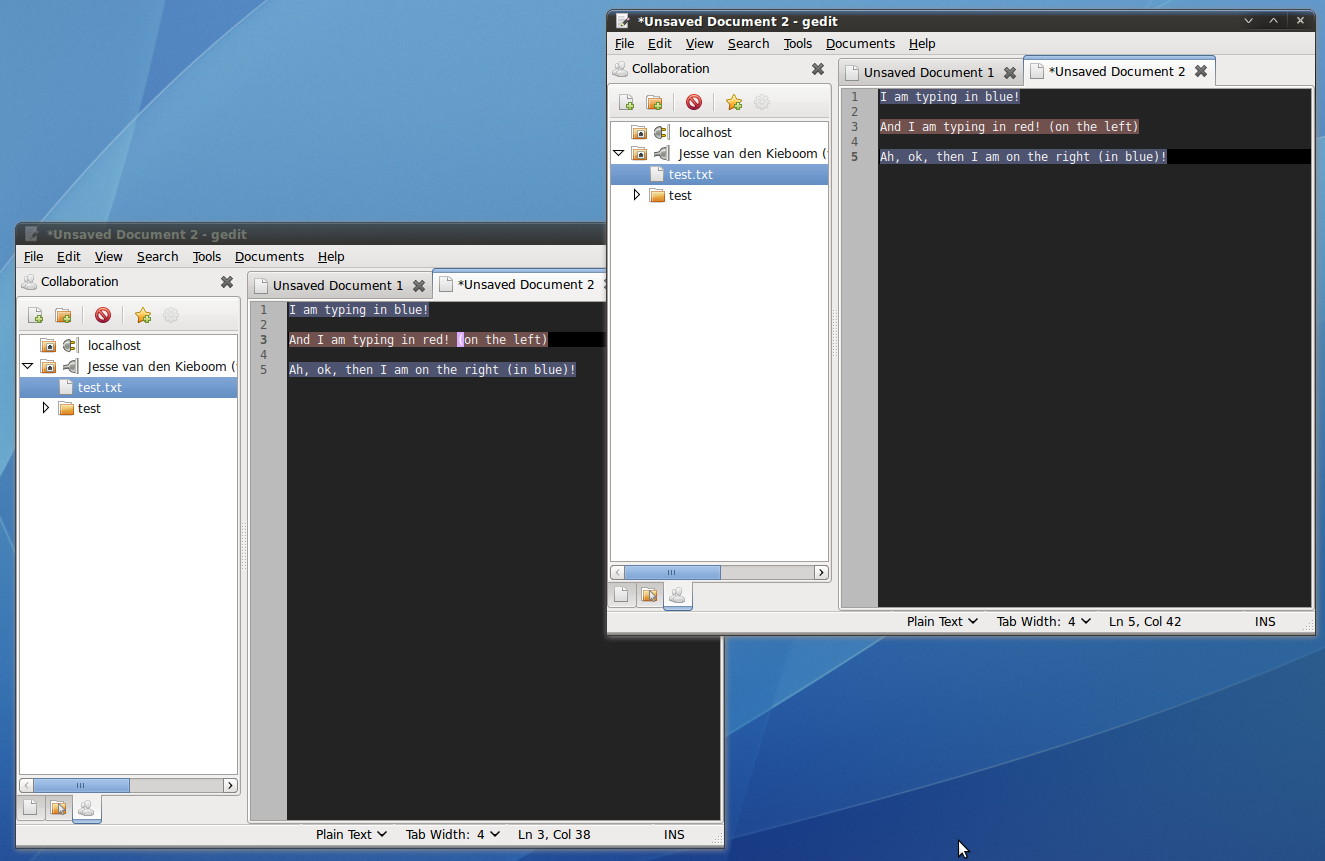Close the Collaboration side panel in back window
This screenshot has width=1325, height=861.
(227, 282)
